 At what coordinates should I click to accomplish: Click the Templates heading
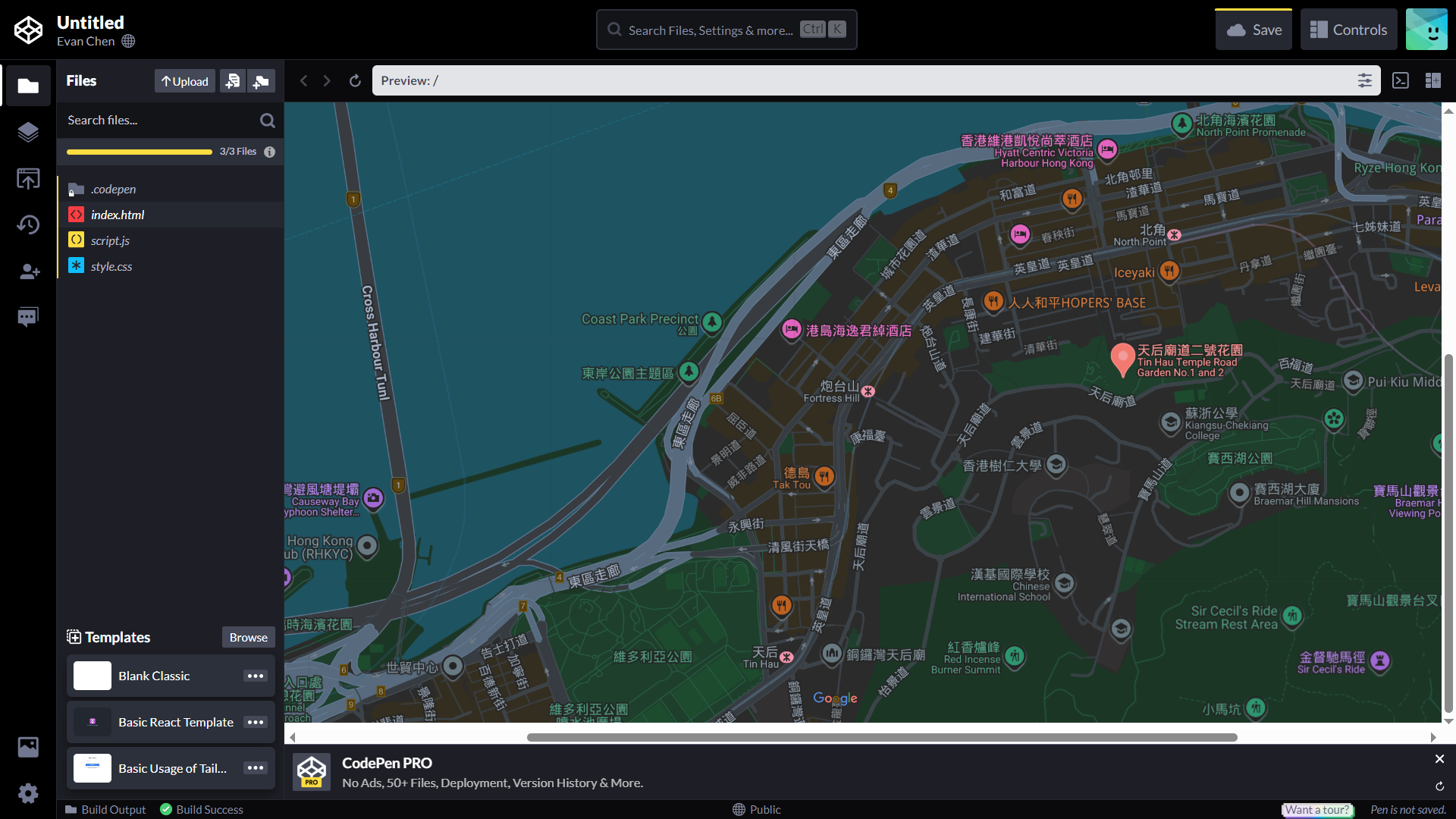click(x=117, y=637)
